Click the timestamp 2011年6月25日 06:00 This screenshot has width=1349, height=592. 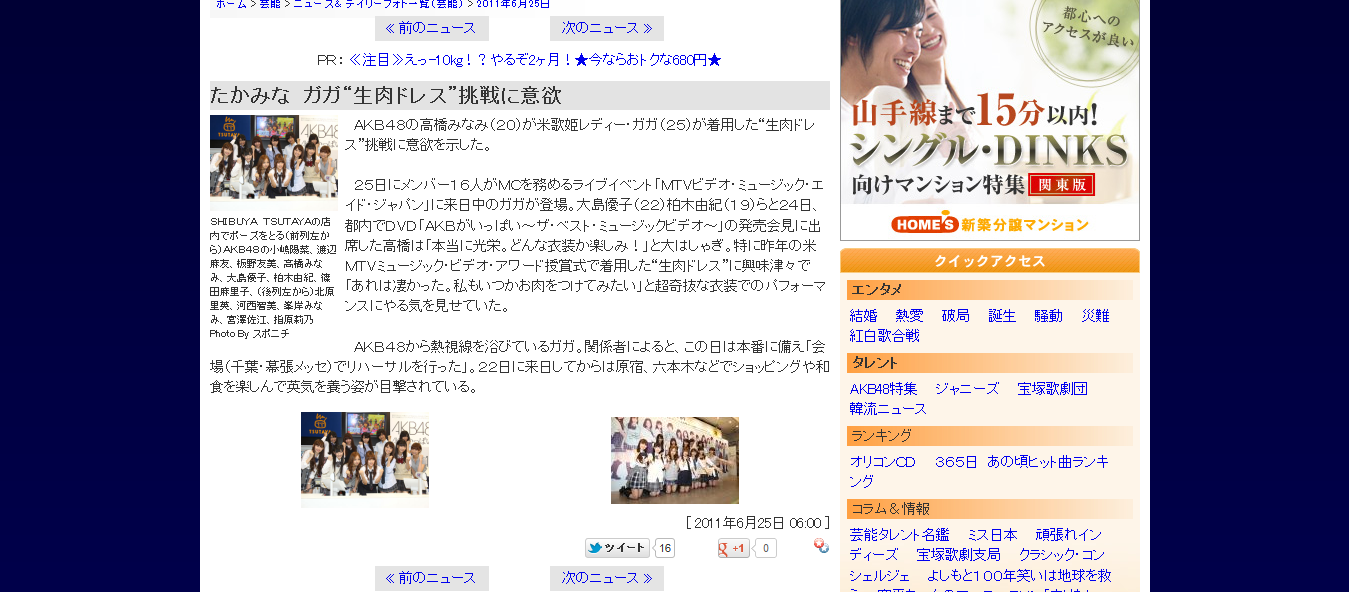click(757, 523)
